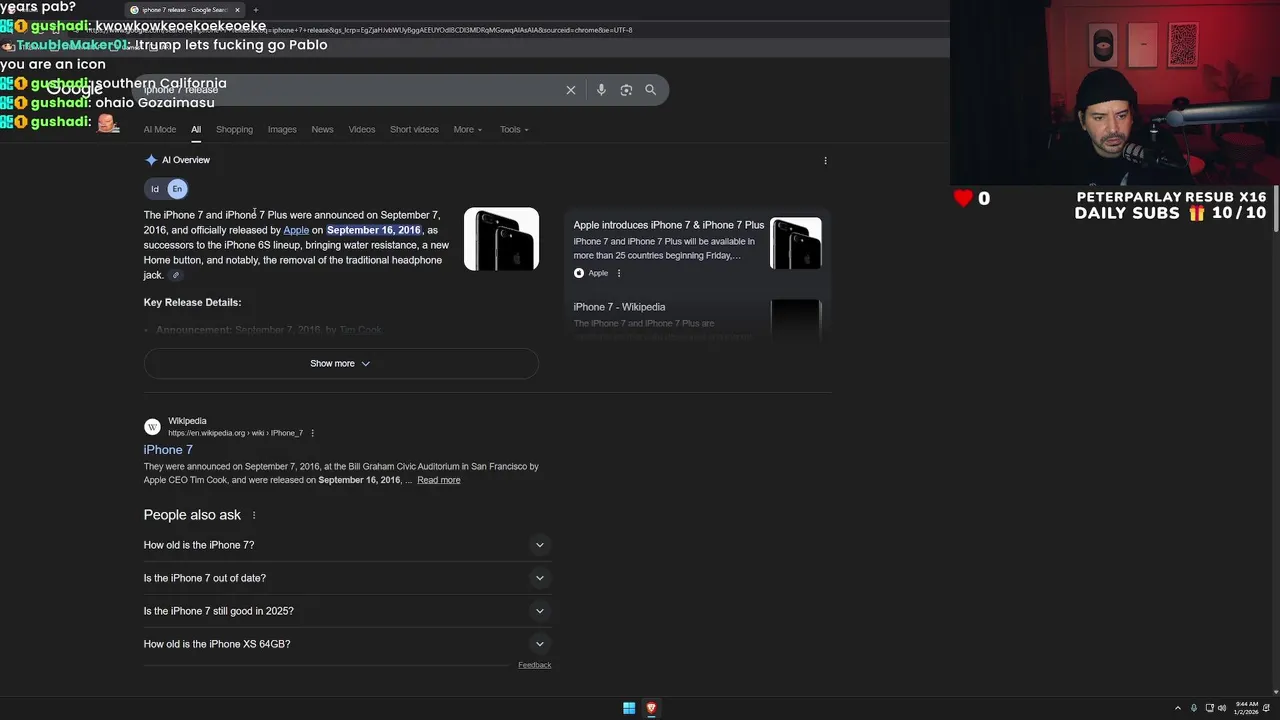1280x720 pixels.
Task: Switch to Short videos tab
Action: click(414, 129)
